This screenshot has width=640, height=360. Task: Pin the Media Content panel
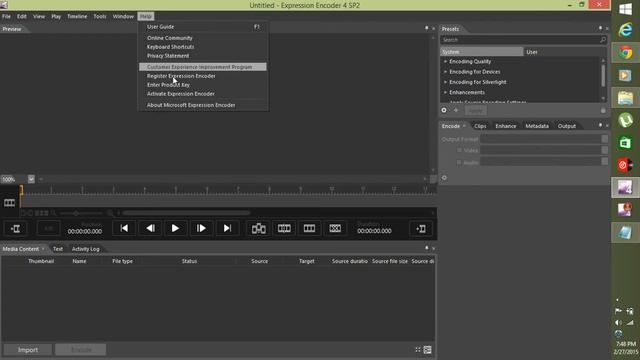[427, 248]
